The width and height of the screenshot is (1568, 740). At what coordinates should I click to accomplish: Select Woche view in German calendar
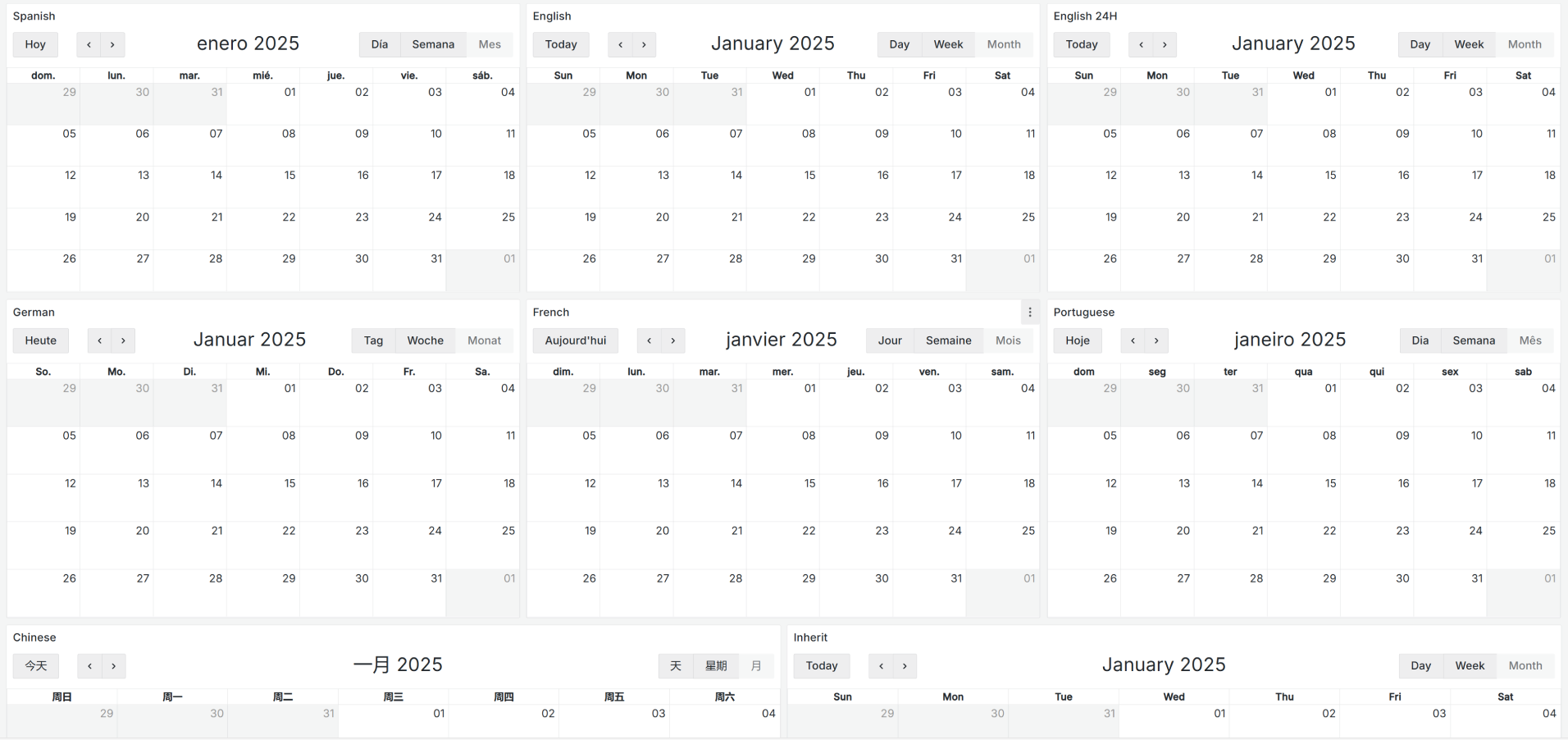pos(425,340)
